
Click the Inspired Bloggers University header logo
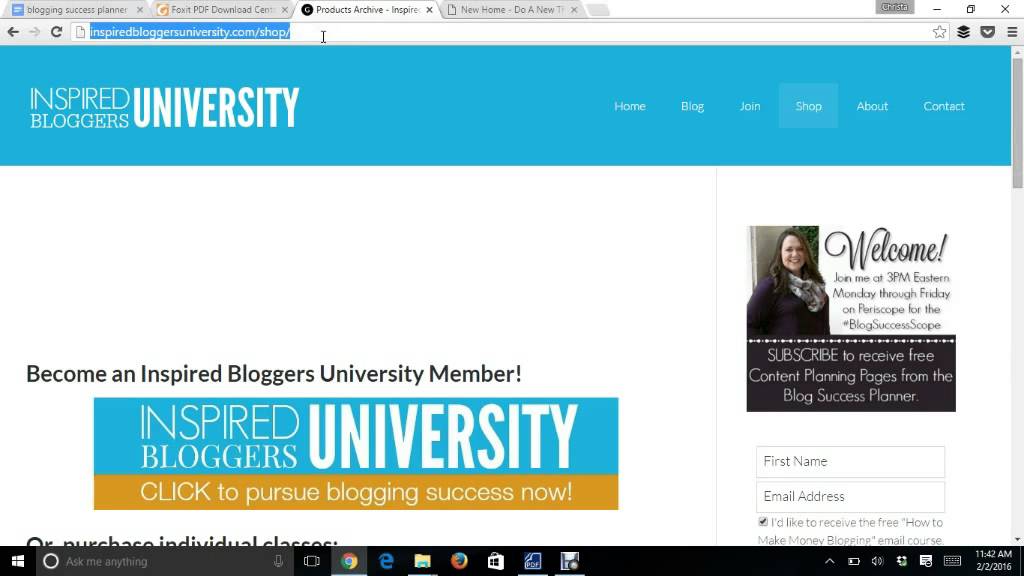click(165, 107)
